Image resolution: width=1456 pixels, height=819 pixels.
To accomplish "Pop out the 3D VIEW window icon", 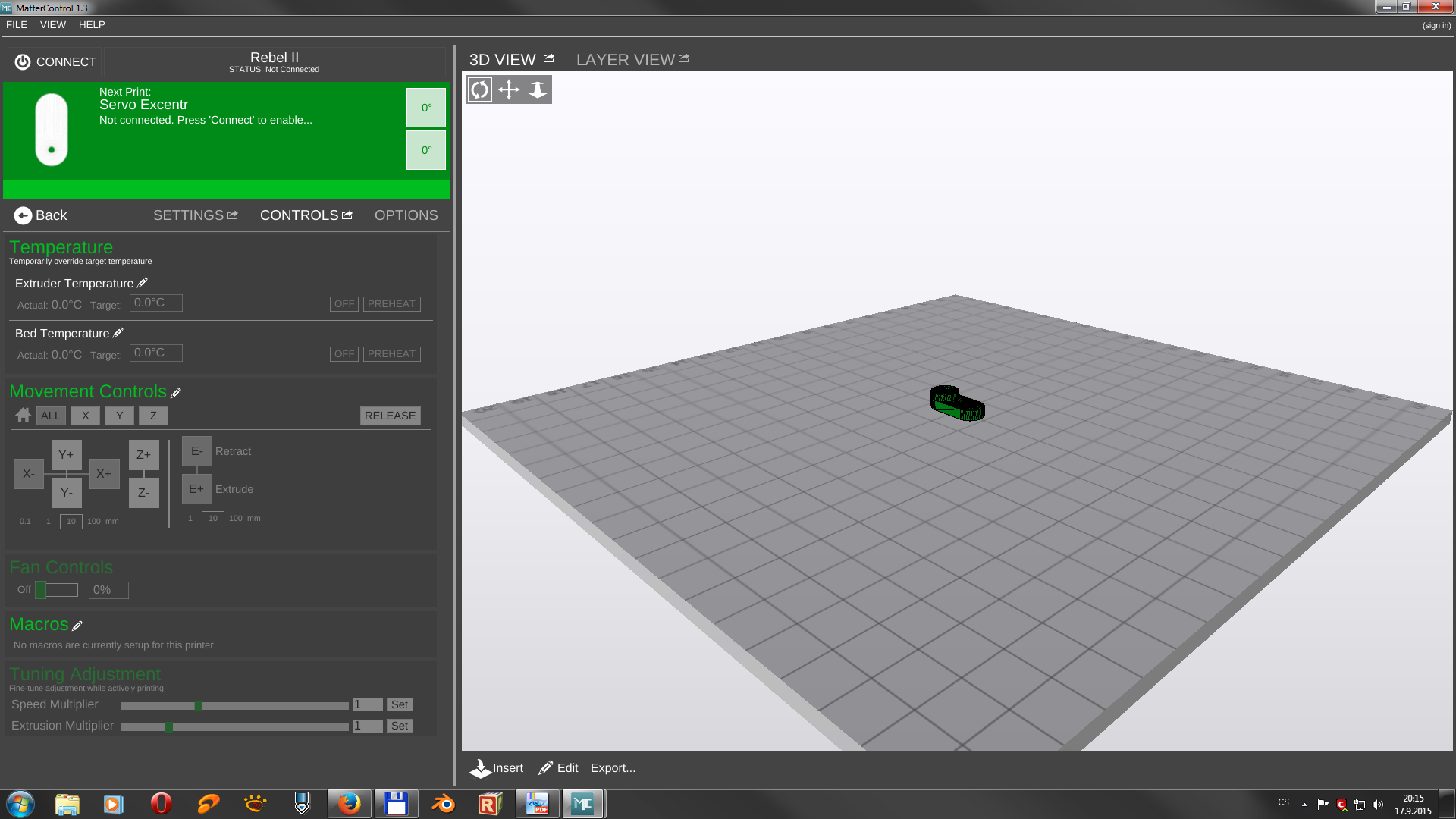I will pos(549,58).
